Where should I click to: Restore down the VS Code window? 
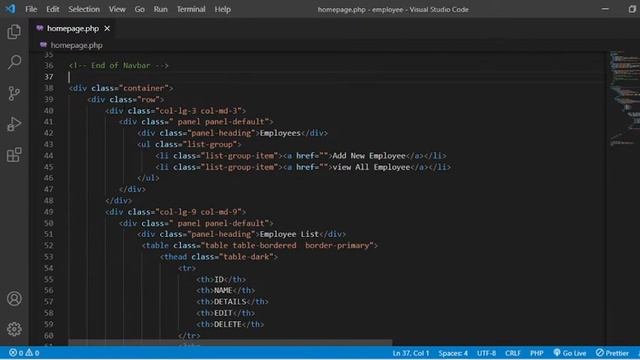(632, 9)
